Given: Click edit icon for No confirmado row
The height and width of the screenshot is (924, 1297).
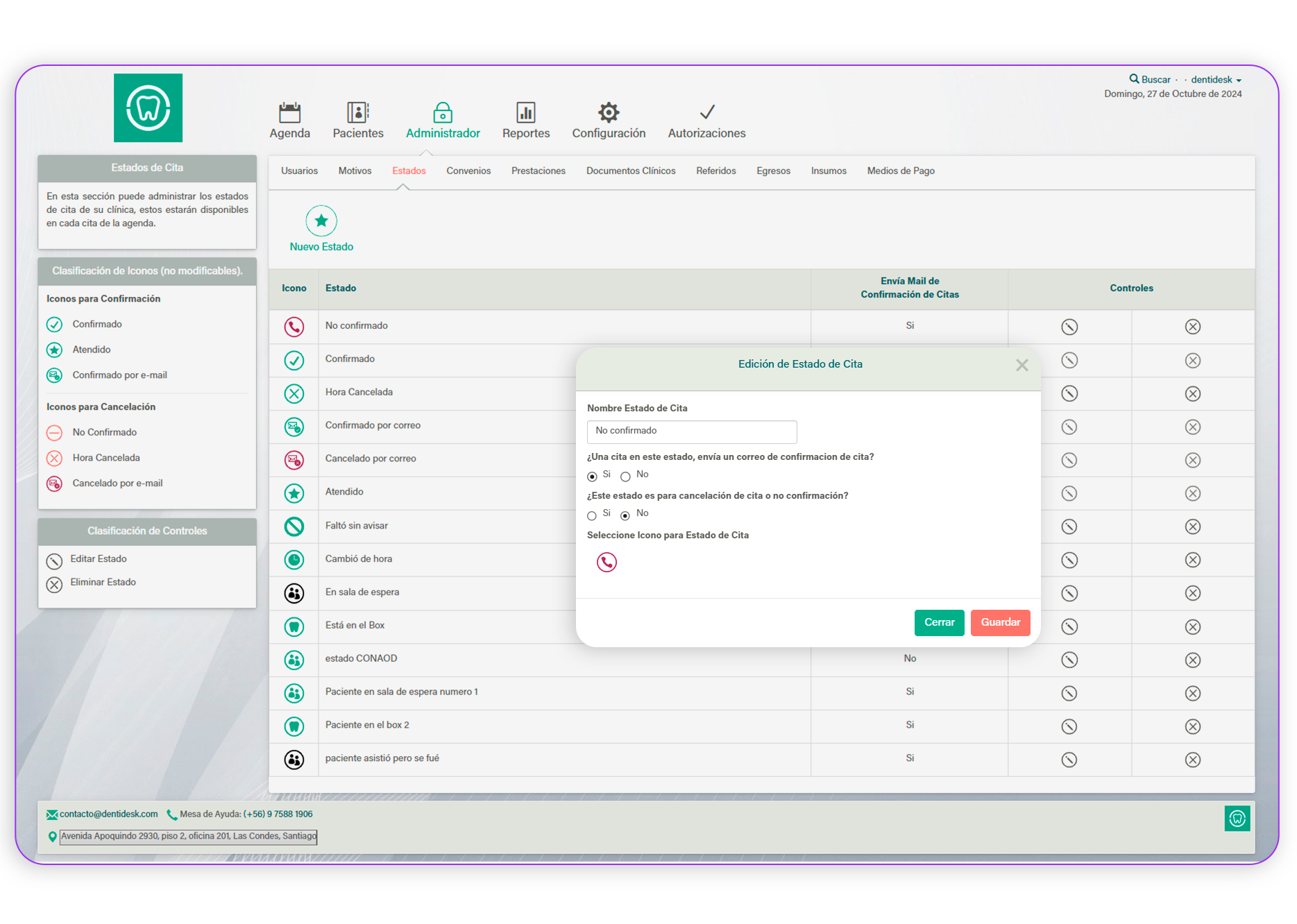Looking at the screenshot, I should pyautogui.click(x=1069, y=327).
